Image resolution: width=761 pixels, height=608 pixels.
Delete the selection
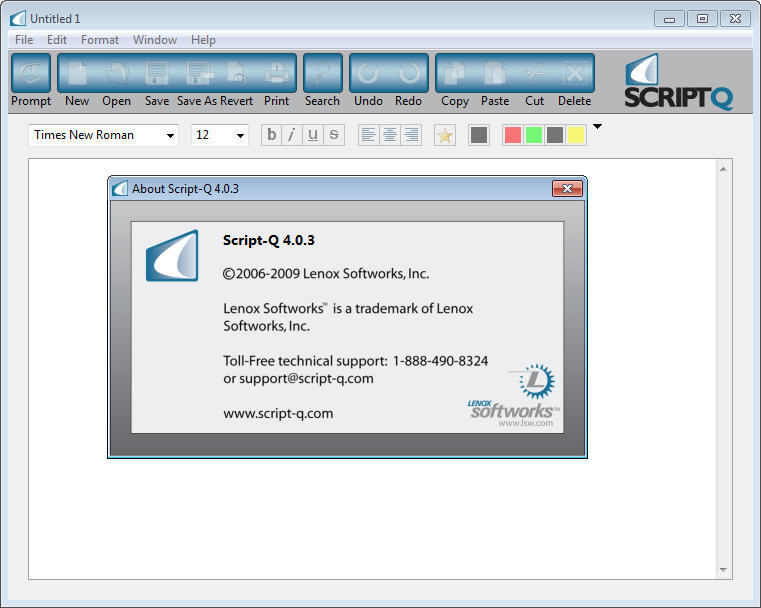click(x=575, y=73)
